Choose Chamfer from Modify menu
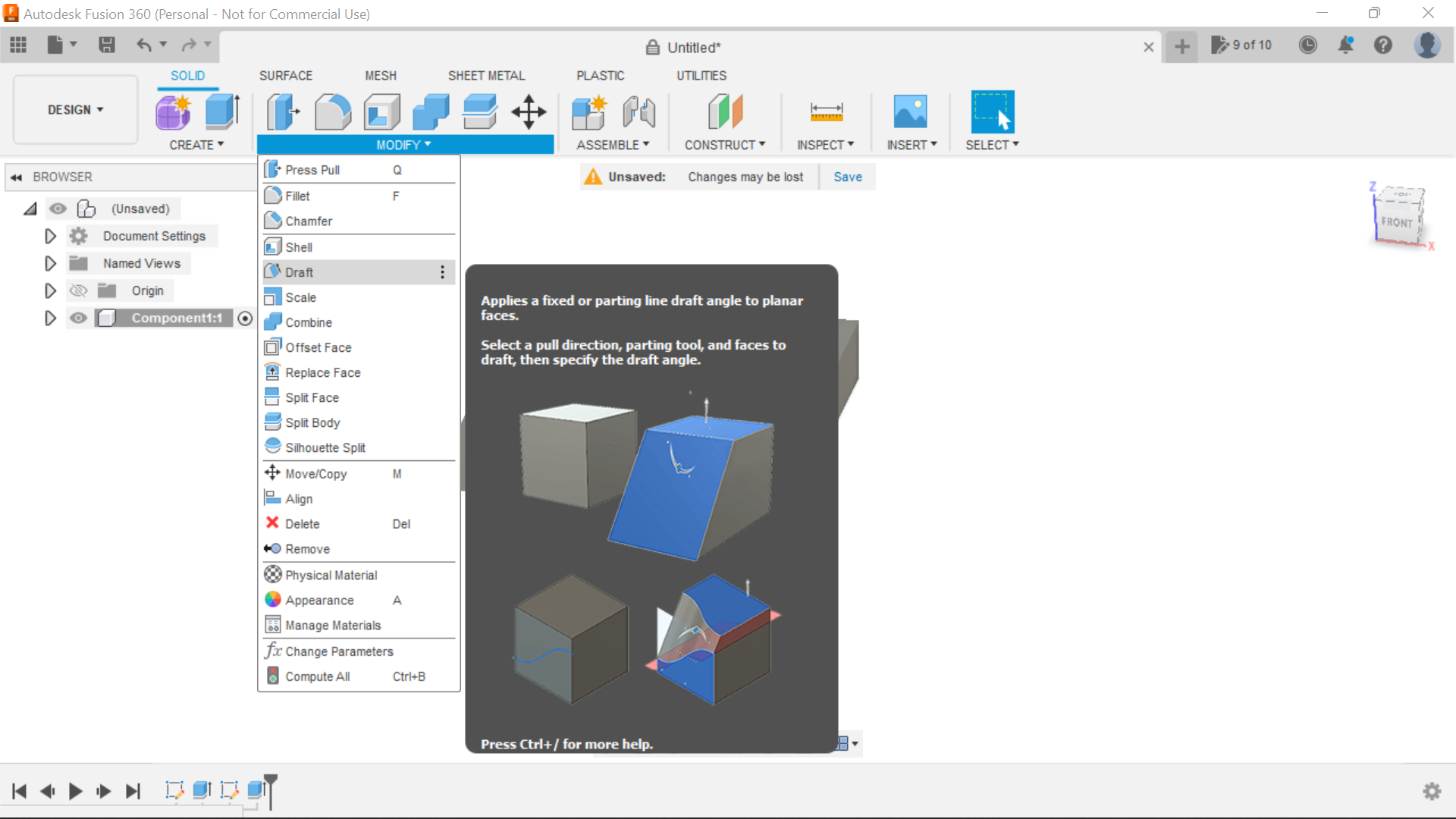Screen dimensions: 1456x819 coord(359,221)
